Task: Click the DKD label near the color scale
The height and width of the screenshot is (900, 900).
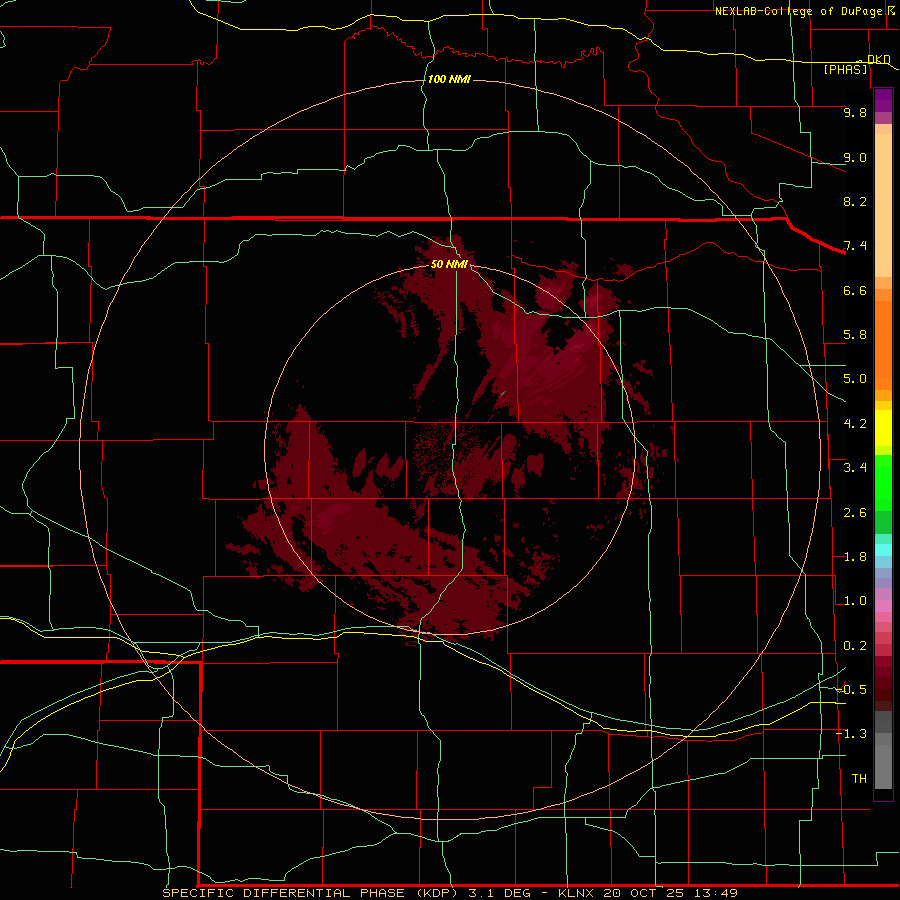Action: [879, 59]
